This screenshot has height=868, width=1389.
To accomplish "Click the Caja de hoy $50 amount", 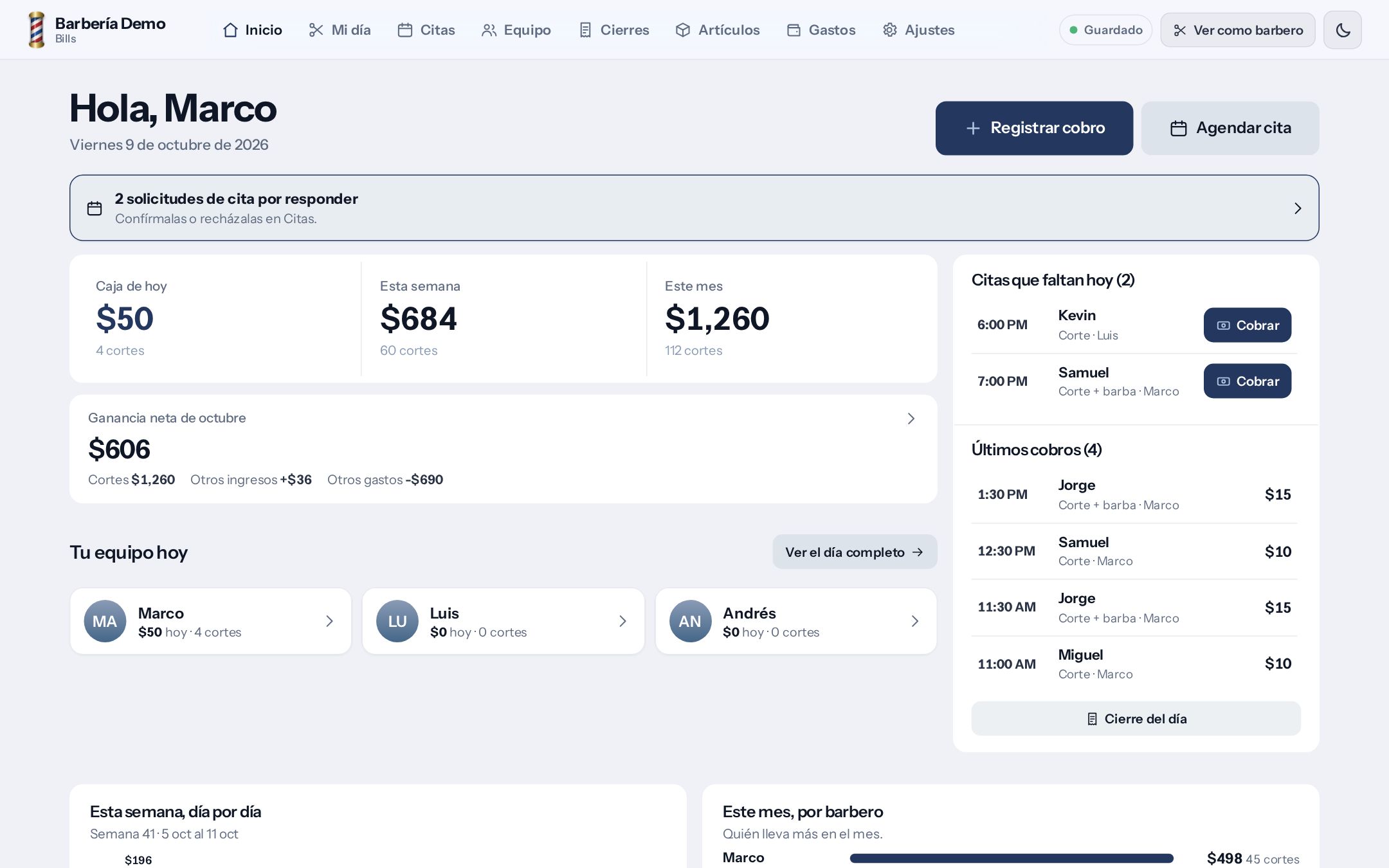I will (125, 318).
